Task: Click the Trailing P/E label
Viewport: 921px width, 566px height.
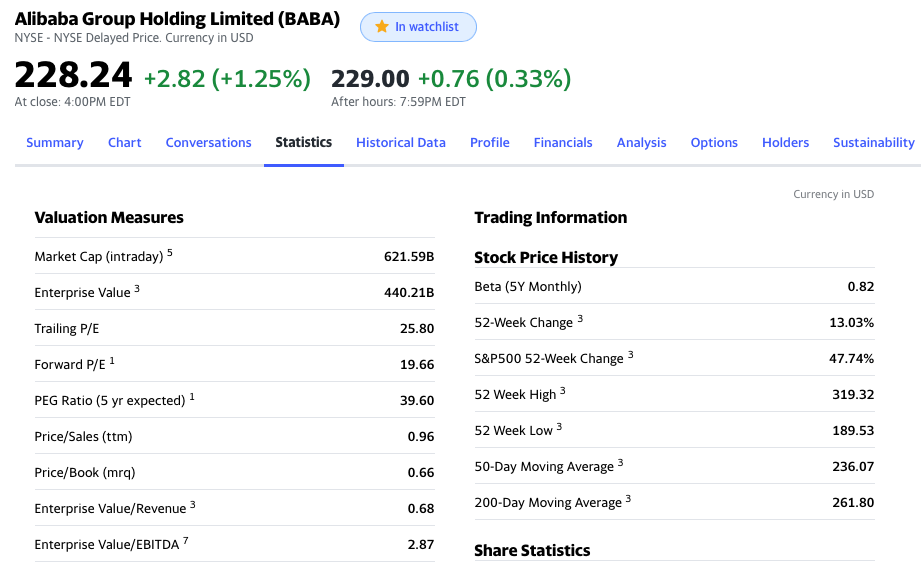Action: [x=67, y=328]
